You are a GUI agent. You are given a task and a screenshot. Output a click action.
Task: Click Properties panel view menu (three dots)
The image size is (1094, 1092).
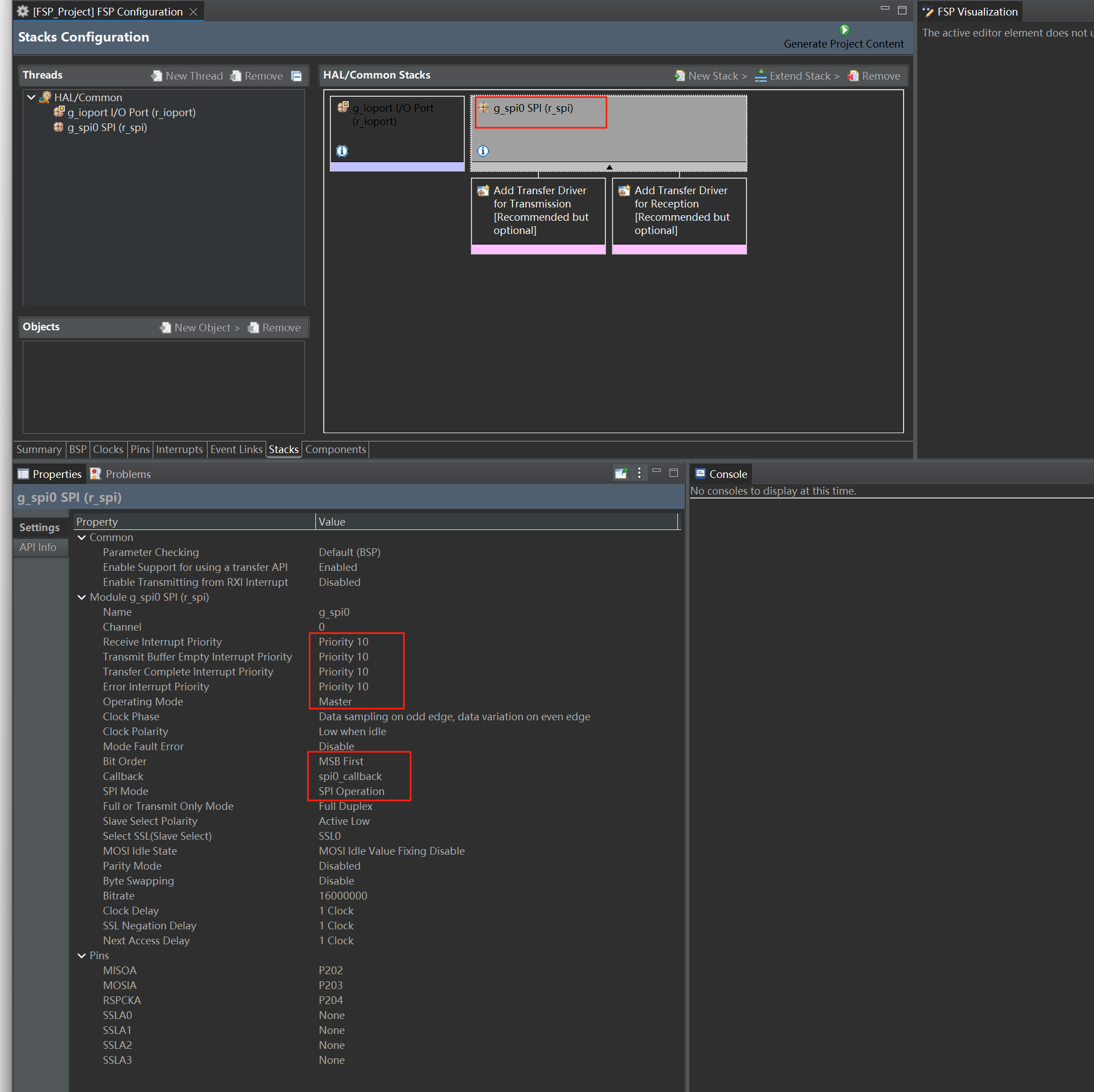[x=639, y=474]
